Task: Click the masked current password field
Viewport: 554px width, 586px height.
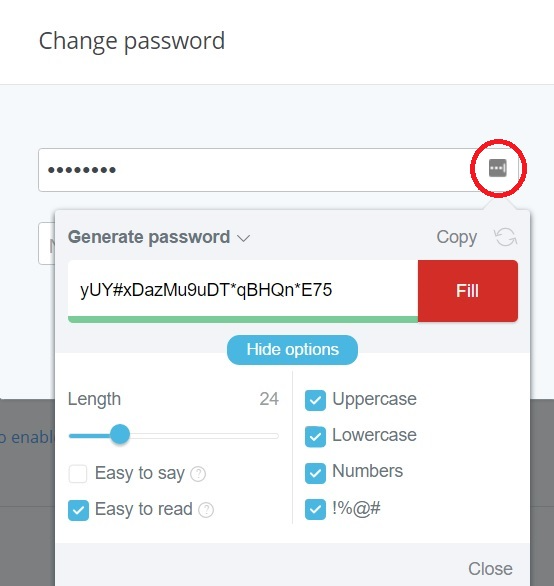Action: (258, 170)
